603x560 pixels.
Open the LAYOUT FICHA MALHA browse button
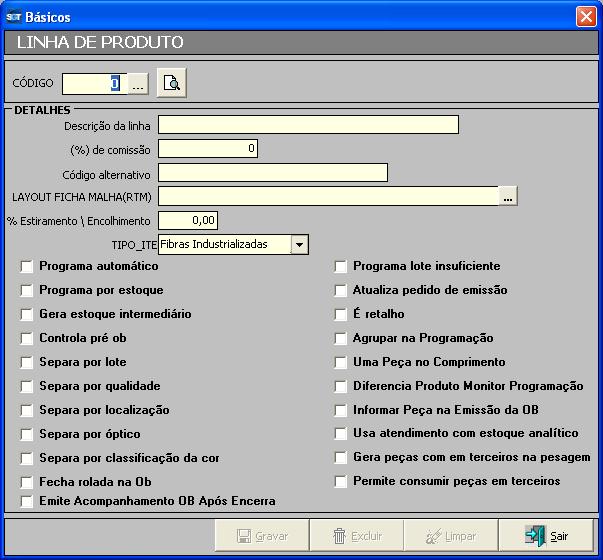click(508, 197)
